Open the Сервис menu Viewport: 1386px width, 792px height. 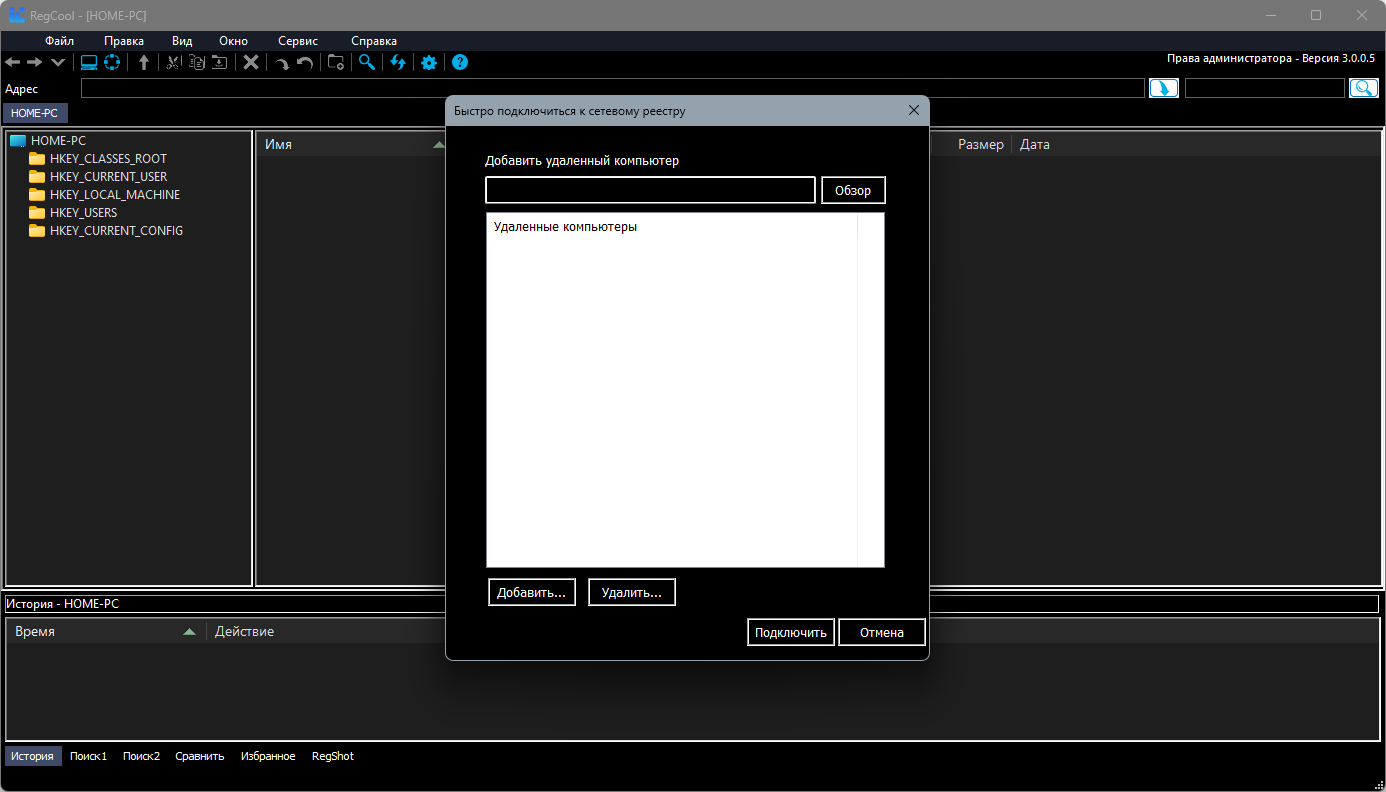pyautogui.click(x=298, y=41)
